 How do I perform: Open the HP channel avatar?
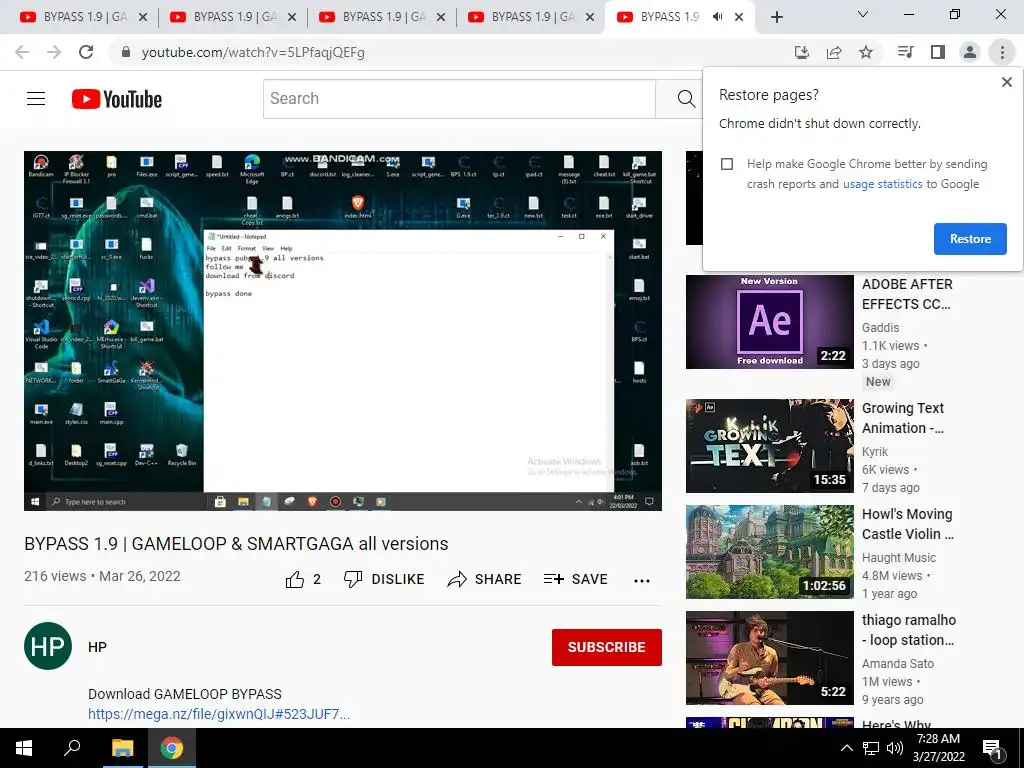pos(48,647)
